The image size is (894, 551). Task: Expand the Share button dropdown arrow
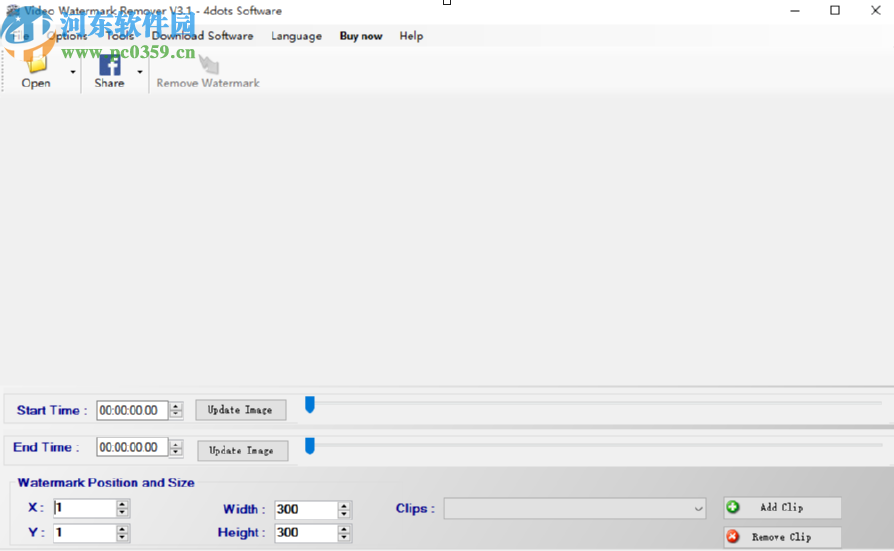(140, 72)
